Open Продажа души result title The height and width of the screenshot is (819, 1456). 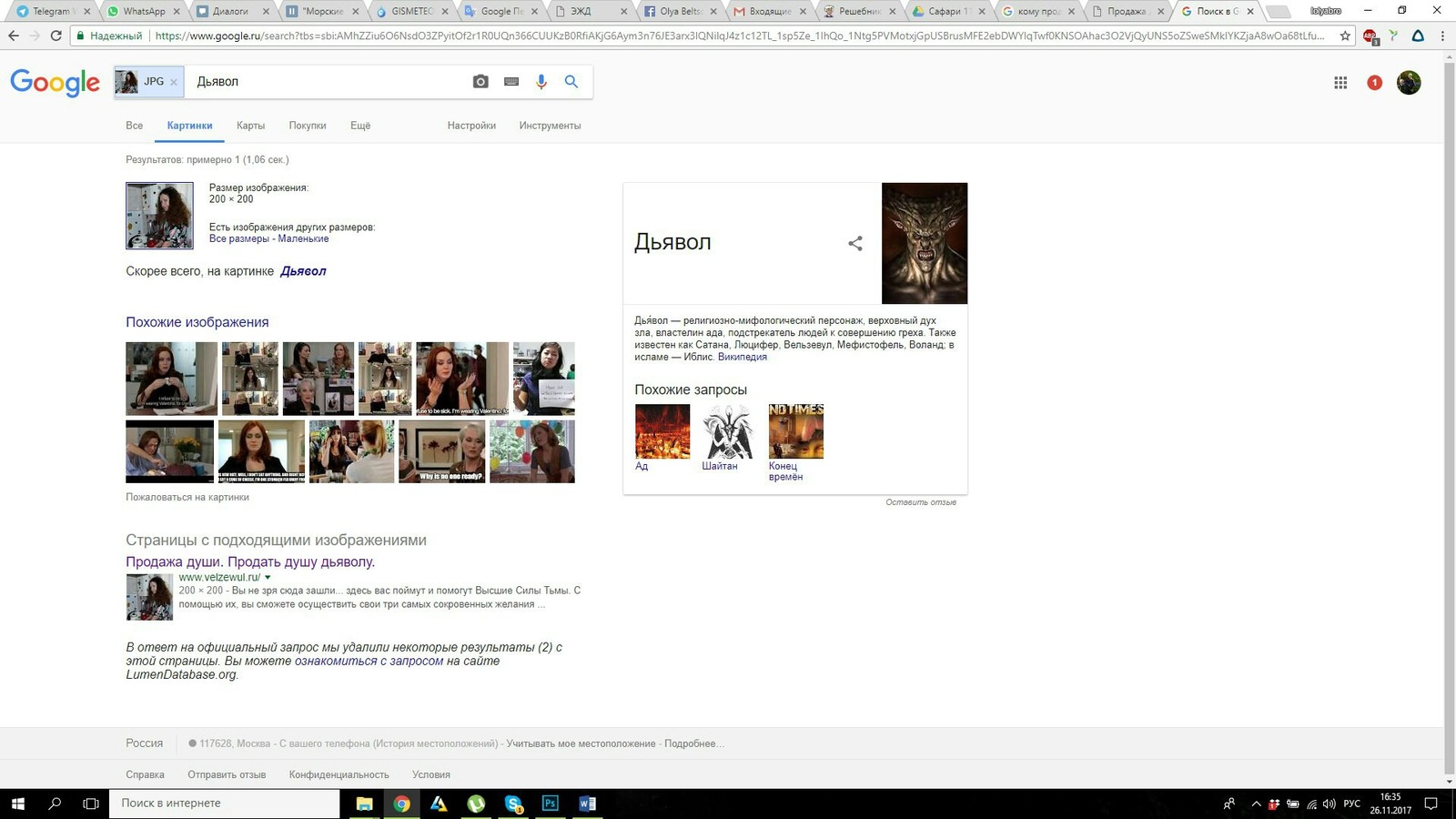(250, 561)
